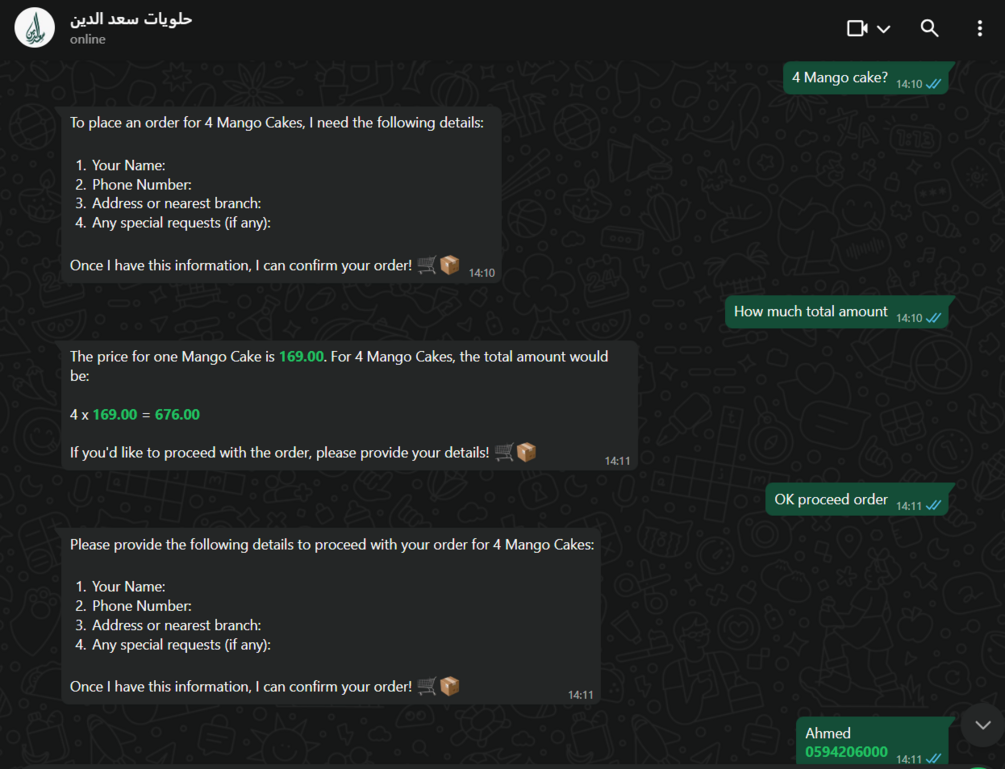Click read ticks on 'OK proceed order'
Viewport: 1005px width, 769px height.
coord(933,506)
